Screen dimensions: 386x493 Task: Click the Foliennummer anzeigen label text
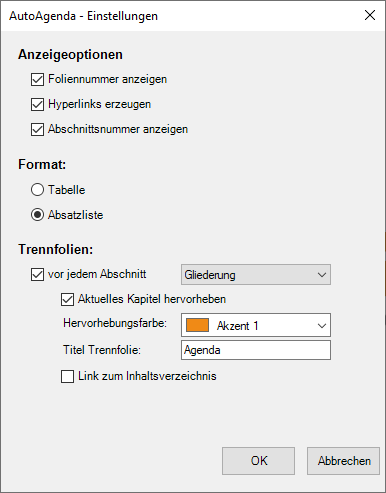pyautogui.click(x=107, y=79)
